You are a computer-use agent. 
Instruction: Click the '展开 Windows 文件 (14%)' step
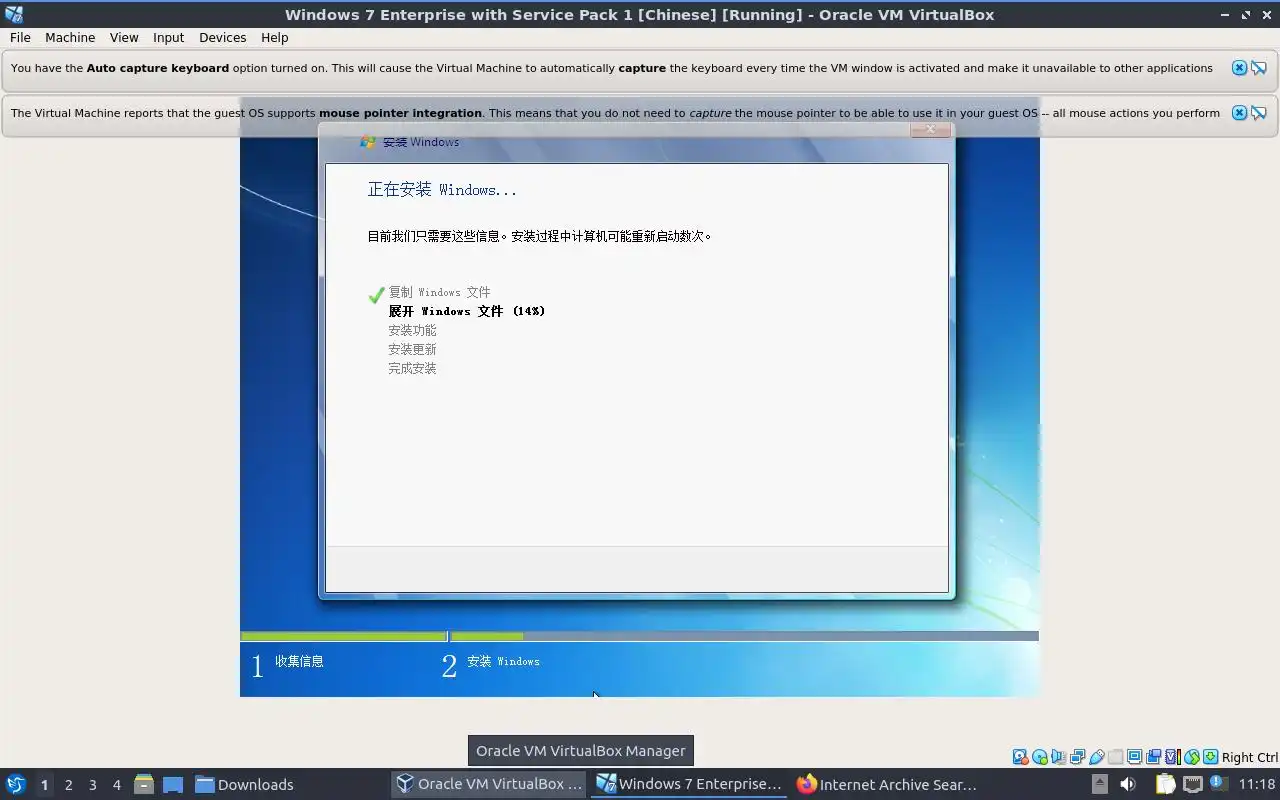click(467, 311)
